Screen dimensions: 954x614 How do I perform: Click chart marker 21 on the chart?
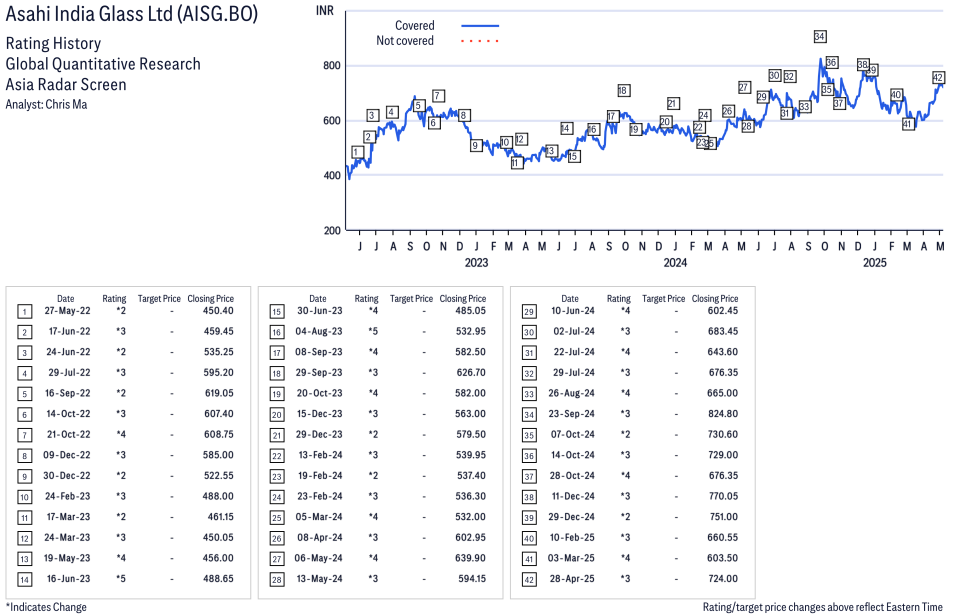[x=672, y=103]
